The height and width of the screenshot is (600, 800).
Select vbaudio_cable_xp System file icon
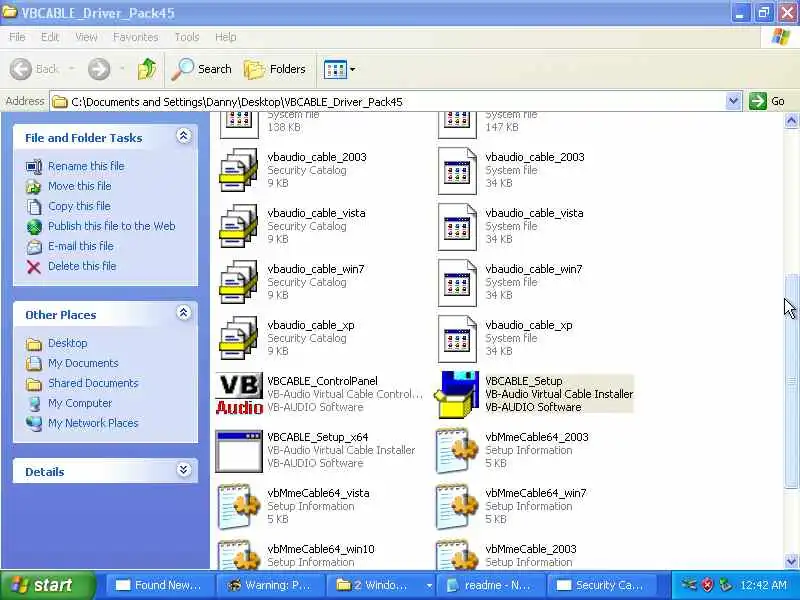(457, 339)
